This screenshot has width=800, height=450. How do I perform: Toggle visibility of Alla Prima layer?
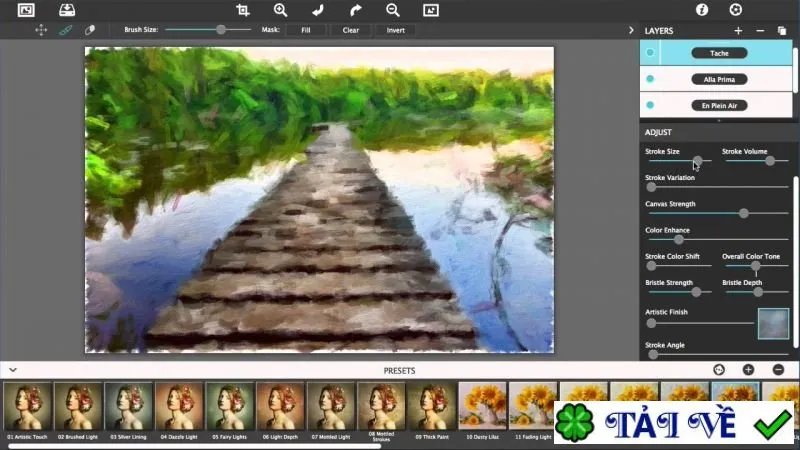pyautogui.click(x=650, y=79)
